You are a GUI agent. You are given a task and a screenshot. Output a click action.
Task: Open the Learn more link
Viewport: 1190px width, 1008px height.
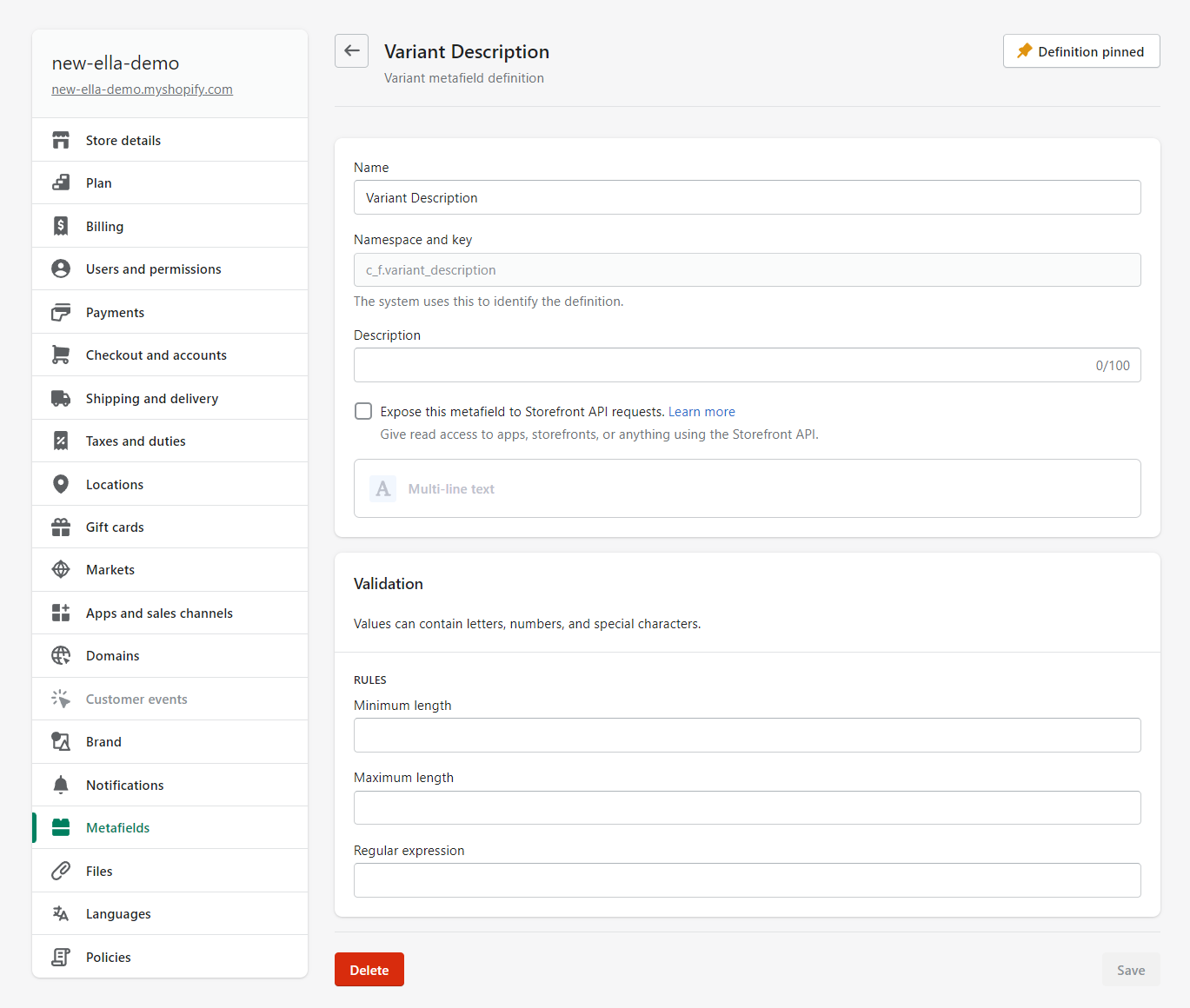click(x=701, y=412)
